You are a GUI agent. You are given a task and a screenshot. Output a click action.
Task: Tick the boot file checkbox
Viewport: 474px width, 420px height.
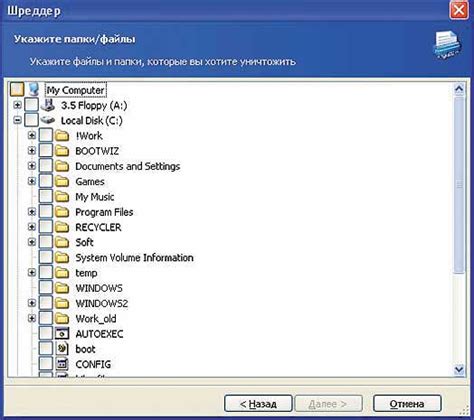pos(46,349)
